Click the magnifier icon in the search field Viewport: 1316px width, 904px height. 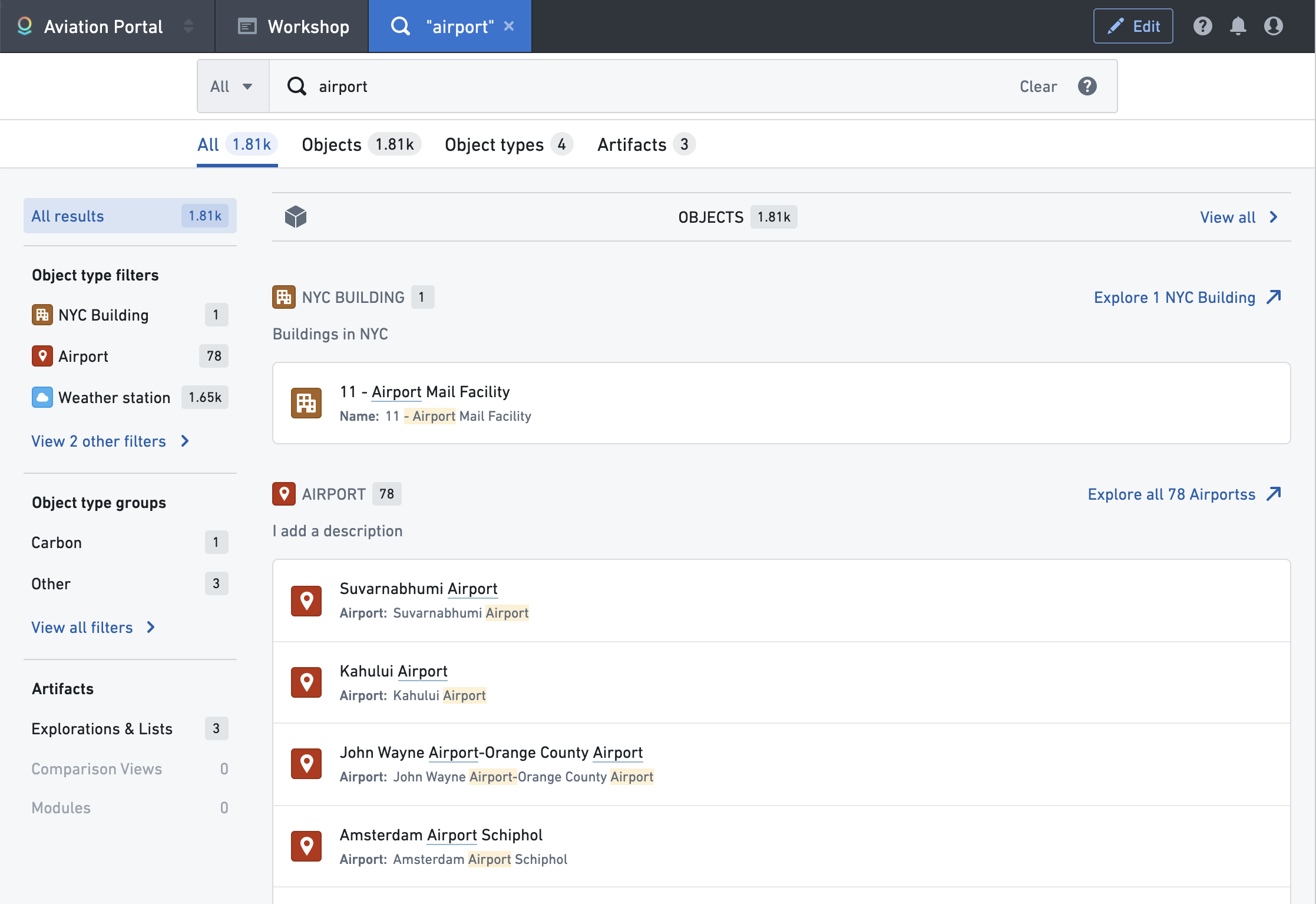(x=296, y=86)
